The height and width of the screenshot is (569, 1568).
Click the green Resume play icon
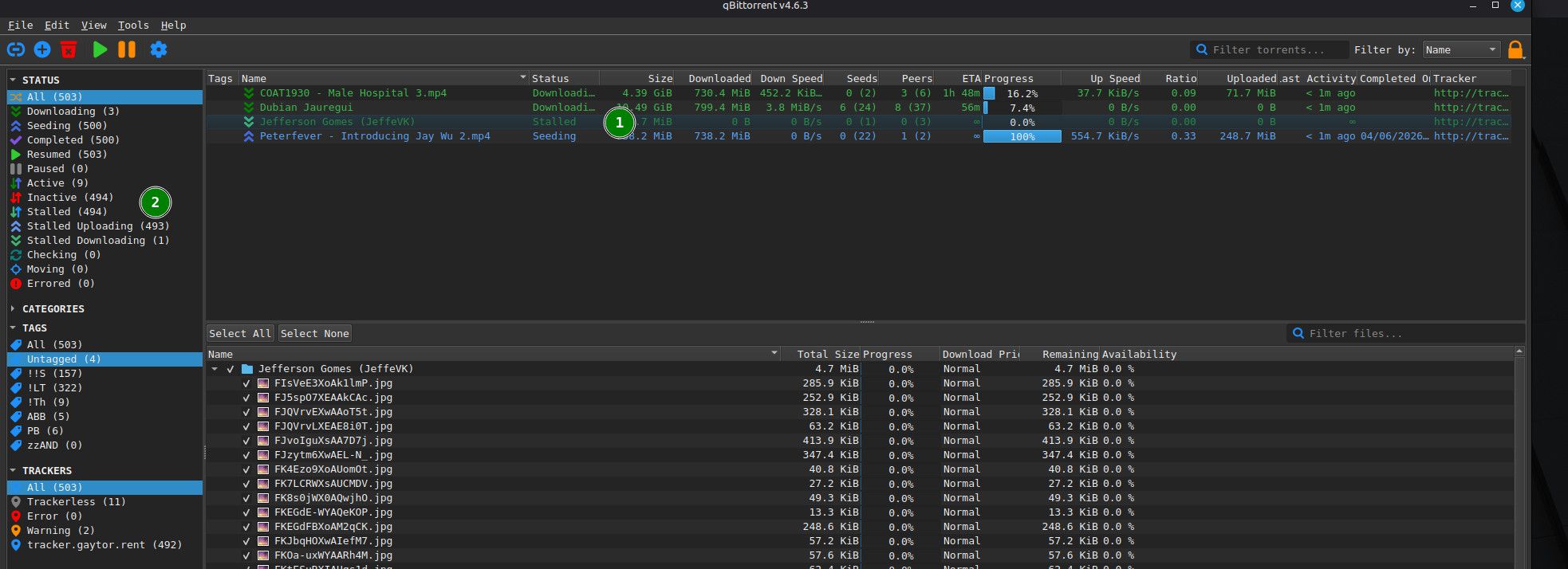click(100, 49)
